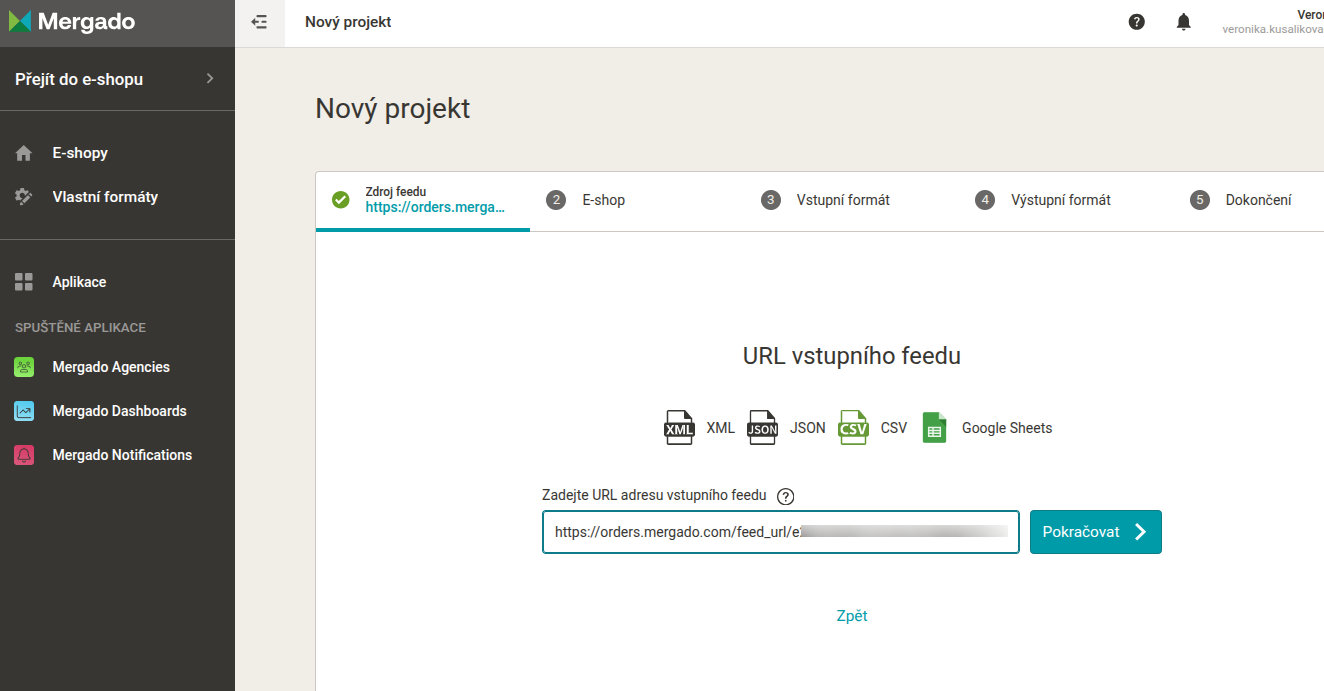Open Vlastní formáty in the sidebar
The width and height of the screenshot is (1324, 691).
pos(104,197)
